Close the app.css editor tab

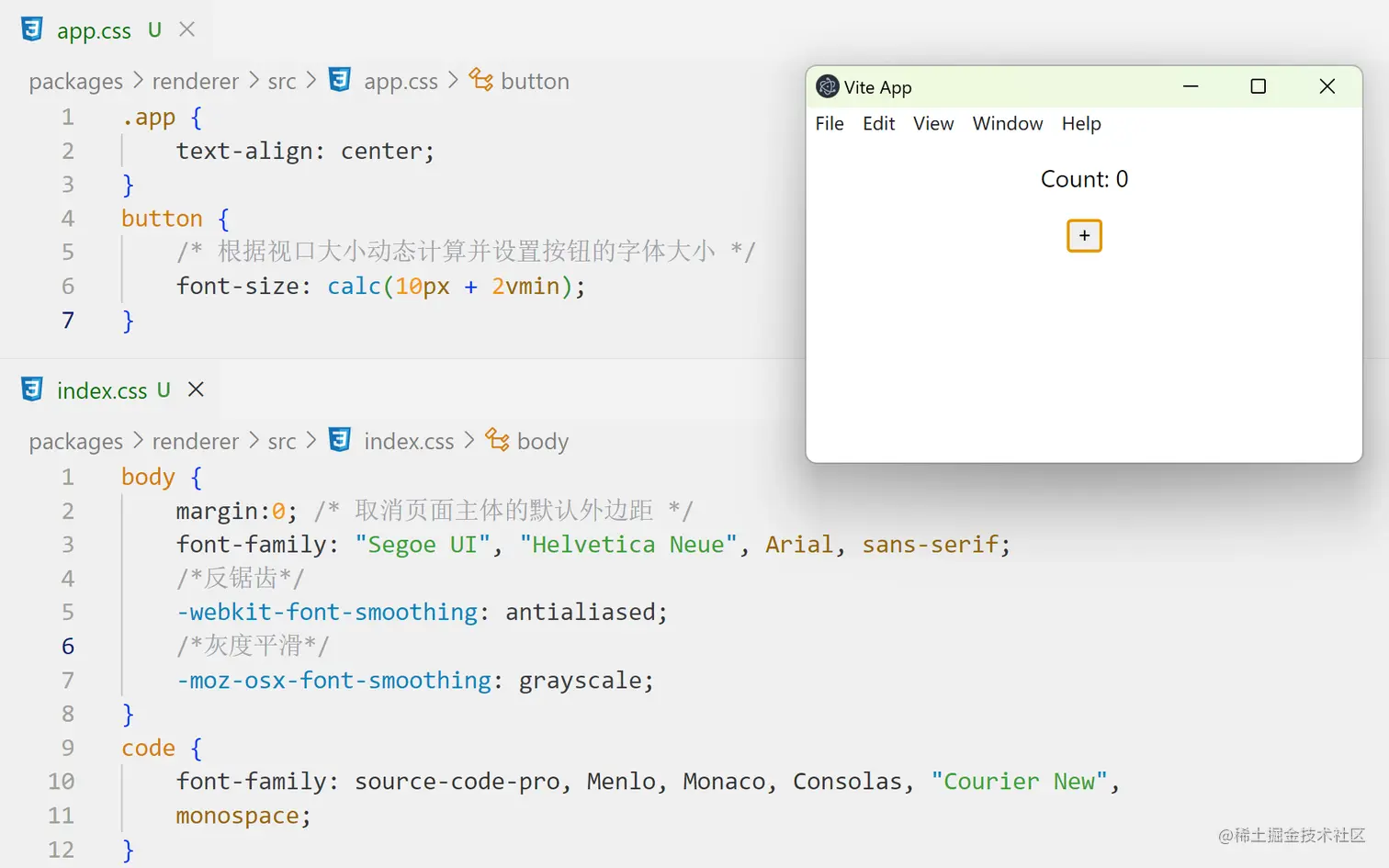[187, 29]
